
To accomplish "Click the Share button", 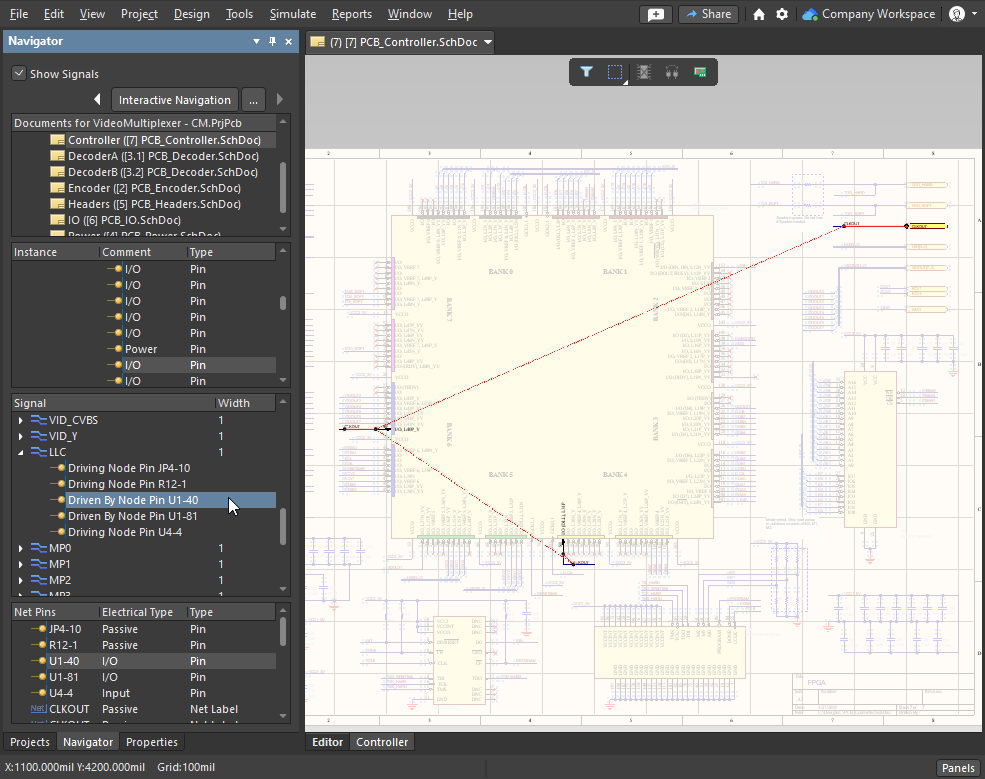I will click(708, 15).
